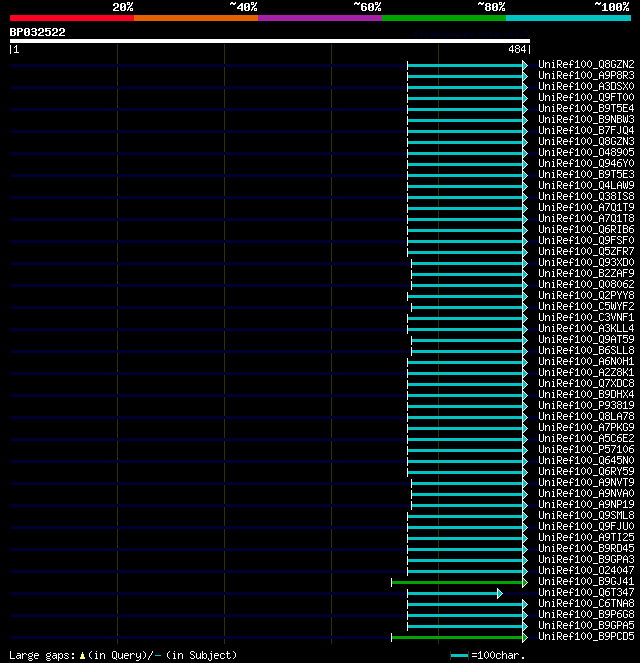Click the cyan ~100% identity legend segment
The image size is (640, 663).
pos(568,18)
